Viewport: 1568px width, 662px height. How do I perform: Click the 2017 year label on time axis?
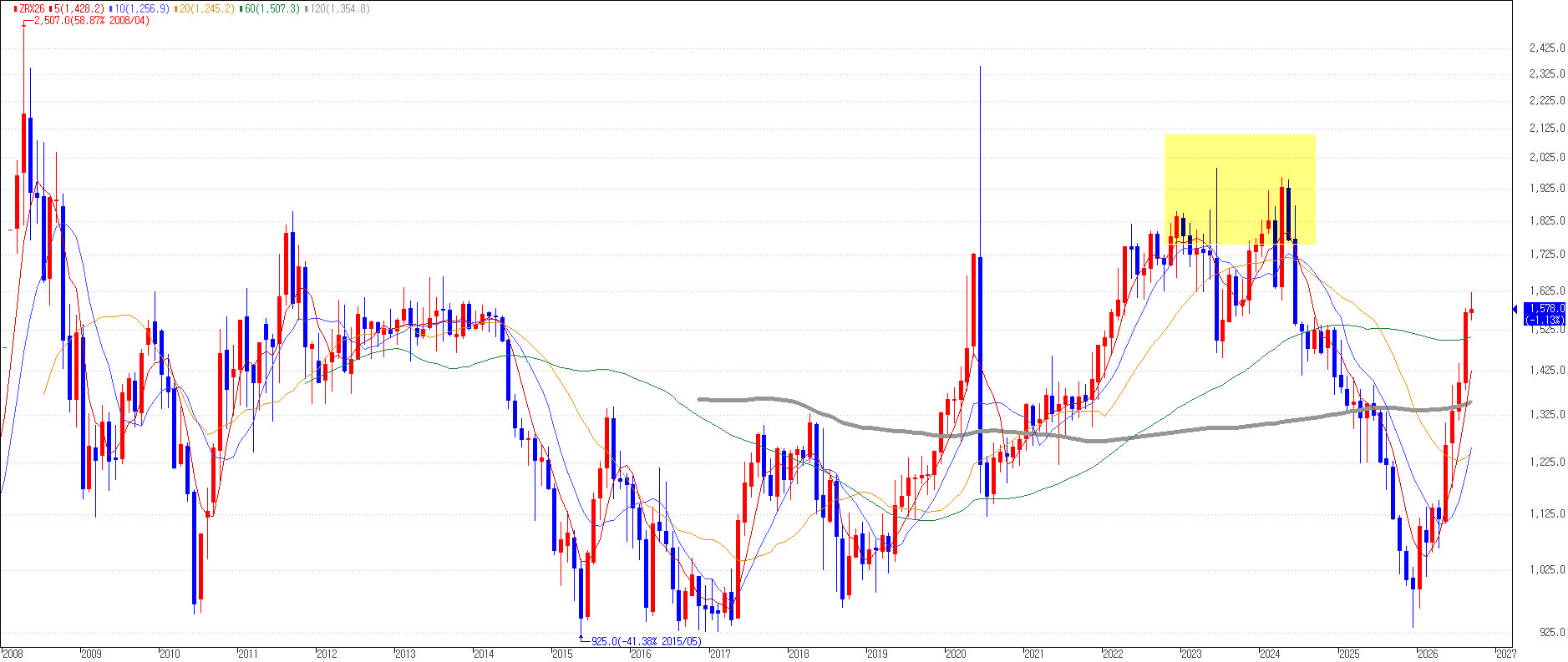coord(720,654)
